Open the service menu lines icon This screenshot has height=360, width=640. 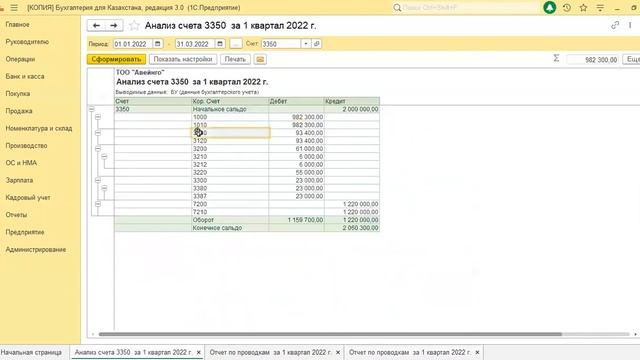click(600, 8)
